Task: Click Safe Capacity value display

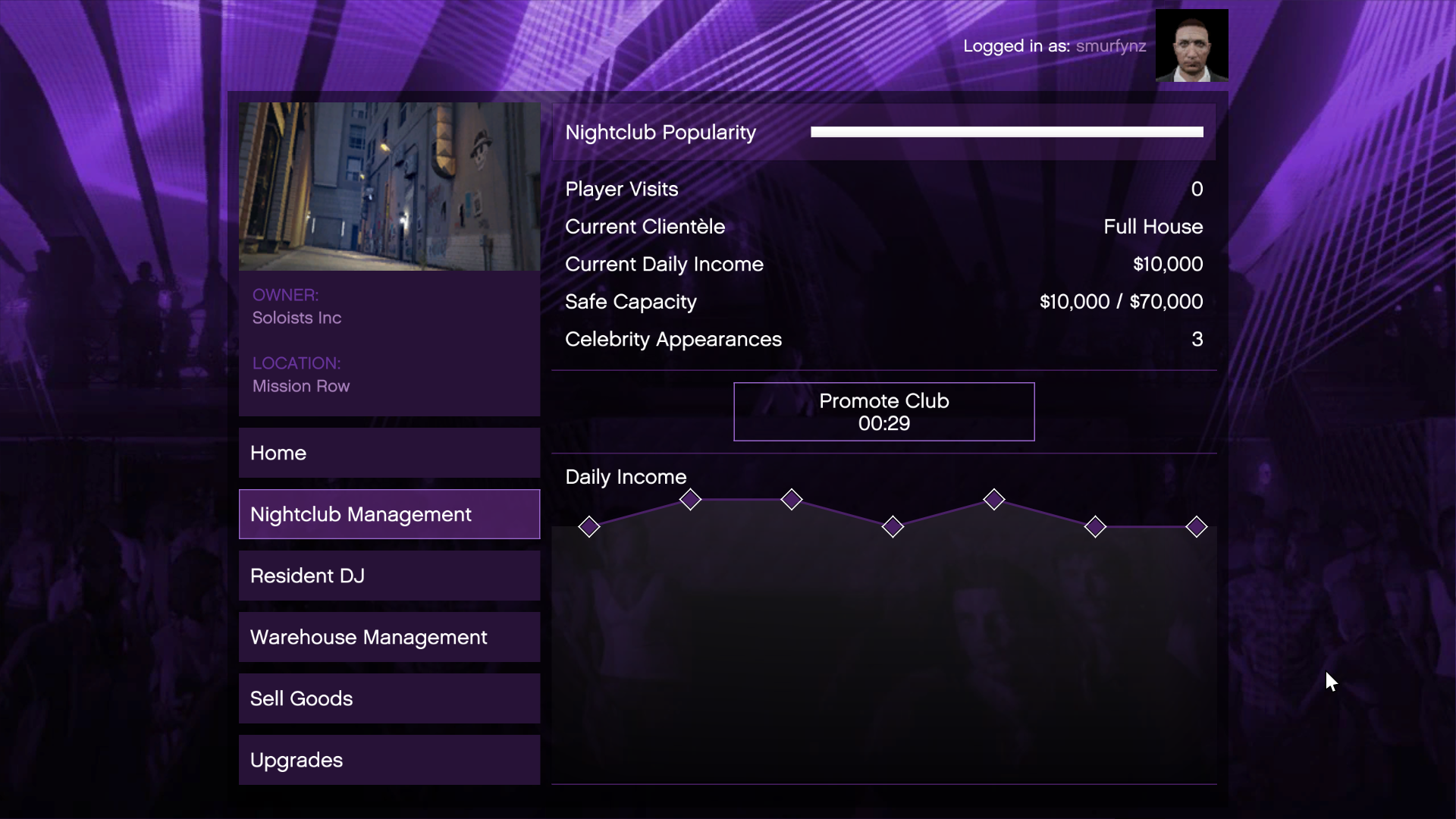Action: (x=1121, y=301)
